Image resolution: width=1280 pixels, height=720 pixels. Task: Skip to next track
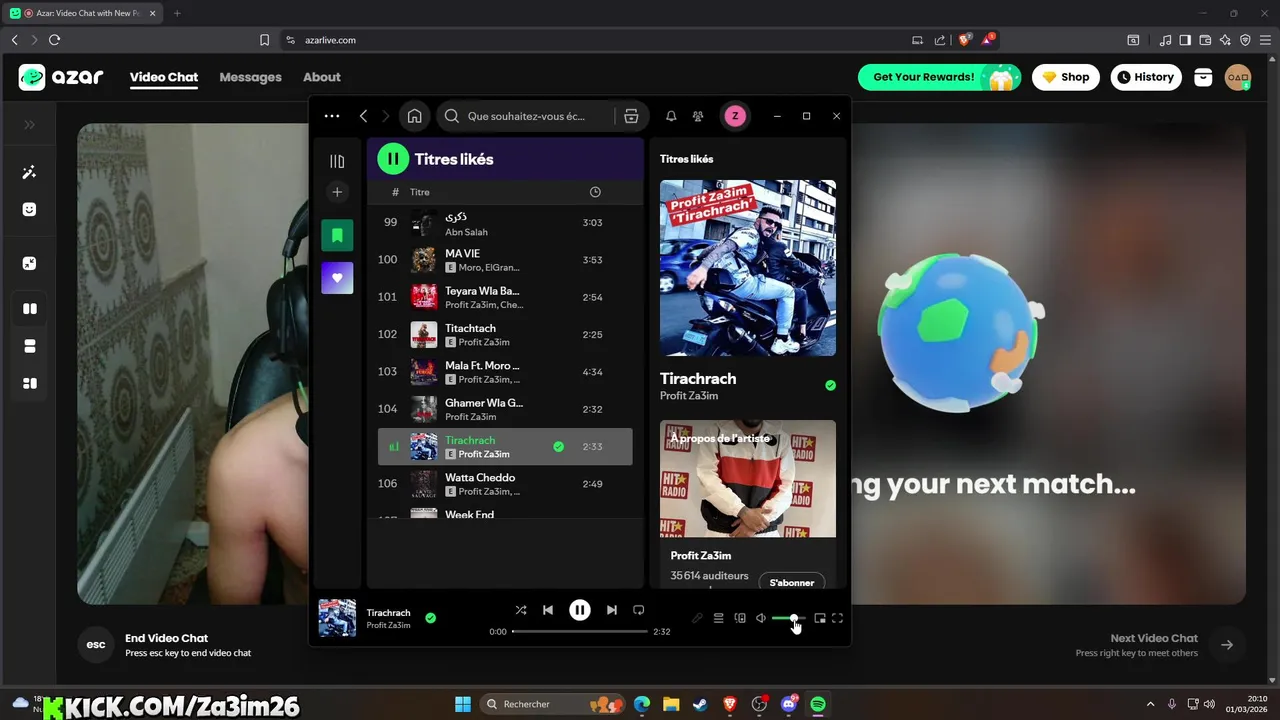tap(612, 610)
